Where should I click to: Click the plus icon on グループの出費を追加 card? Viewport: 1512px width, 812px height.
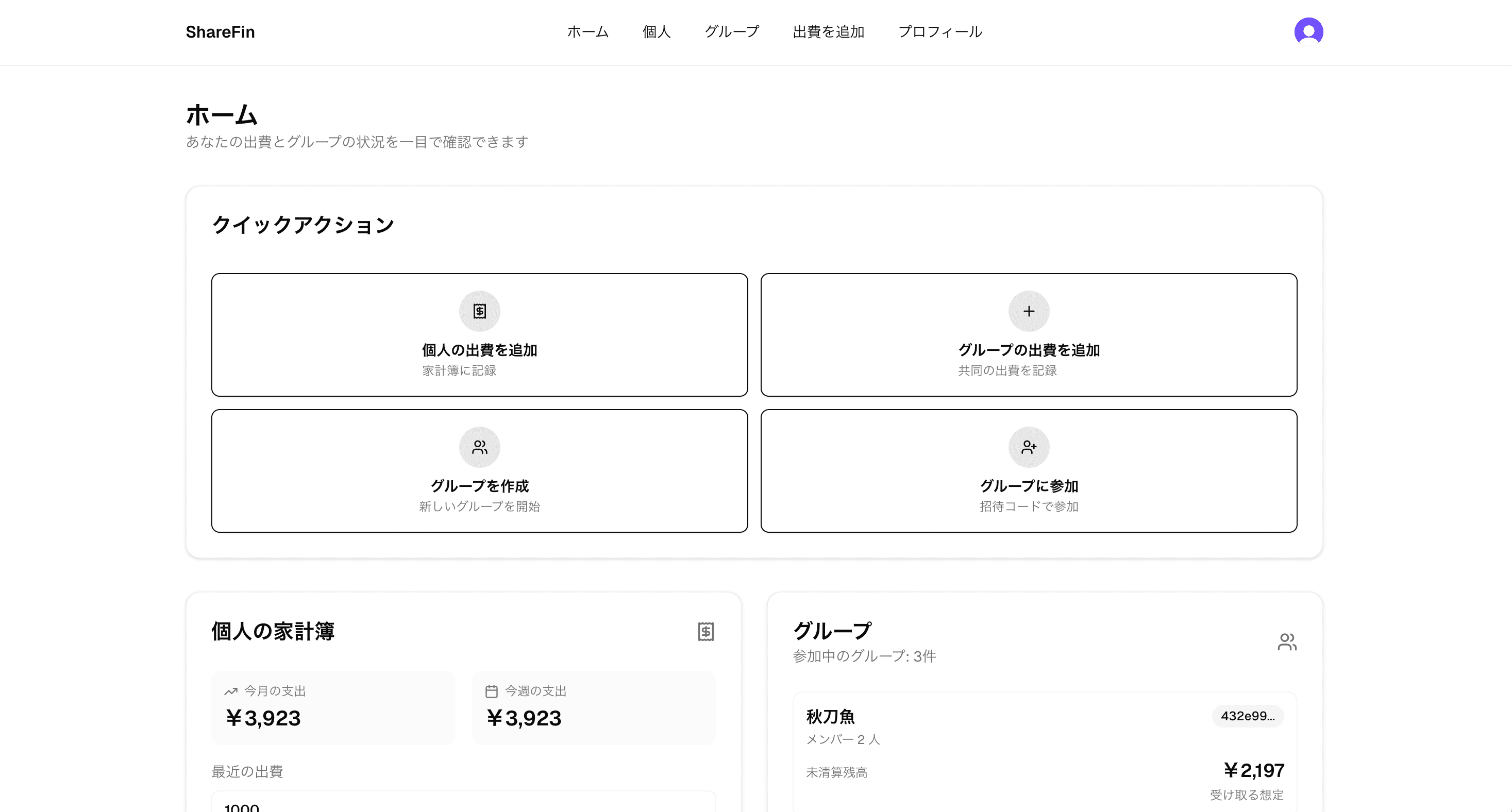(x=1028, y=311)
